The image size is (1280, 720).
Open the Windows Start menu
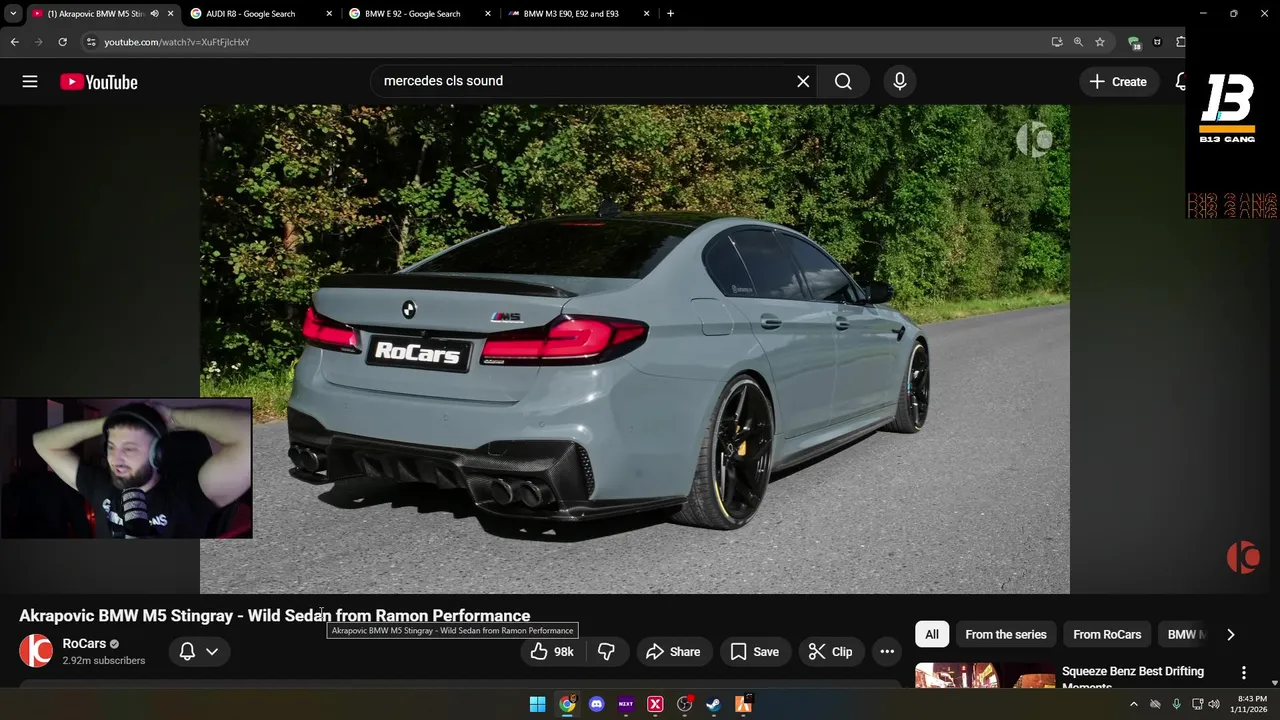pos(538,704)
